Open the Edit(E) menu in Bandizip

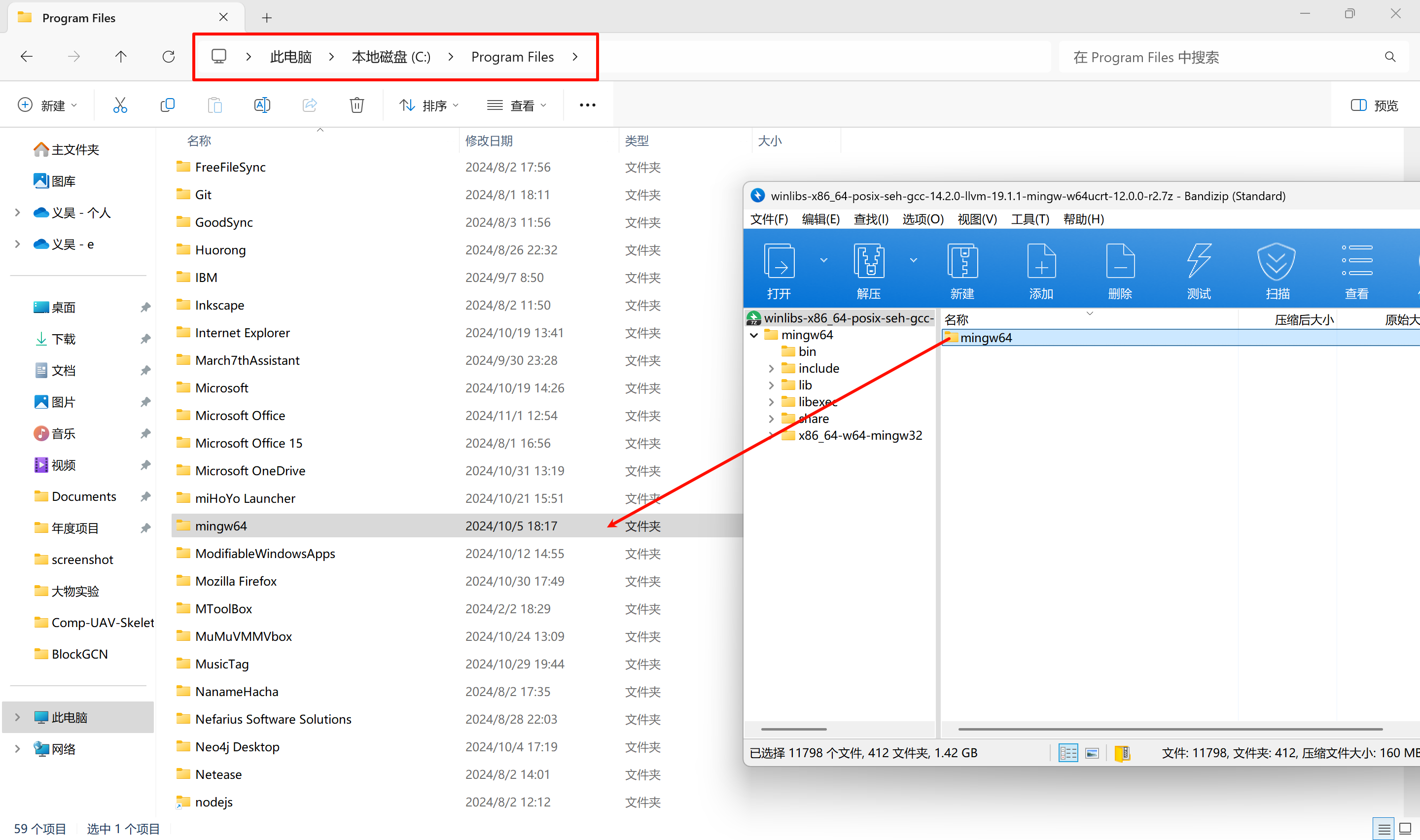820,219
